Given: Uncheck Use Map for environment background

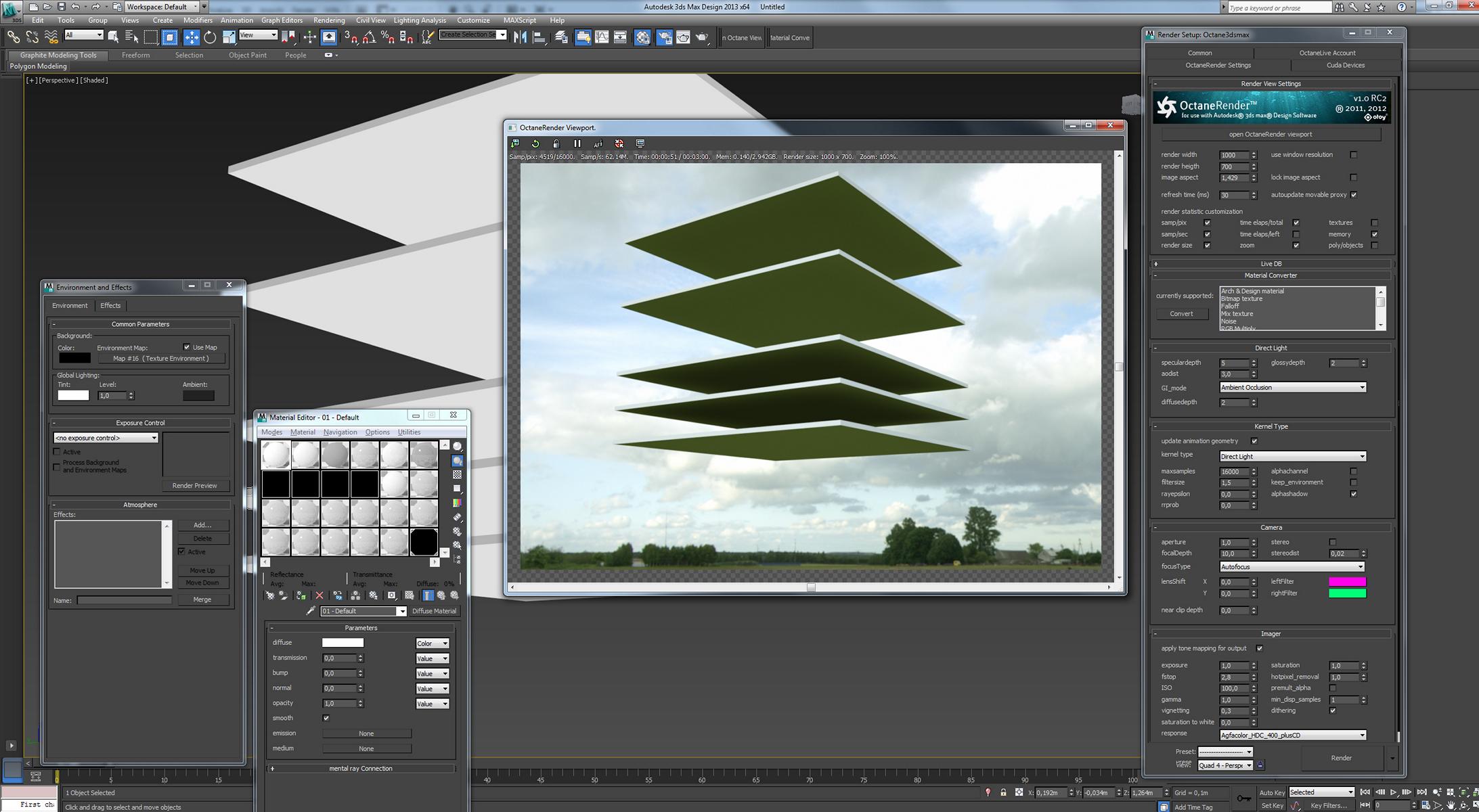Looking at the screenshot, I should (187, 347).
